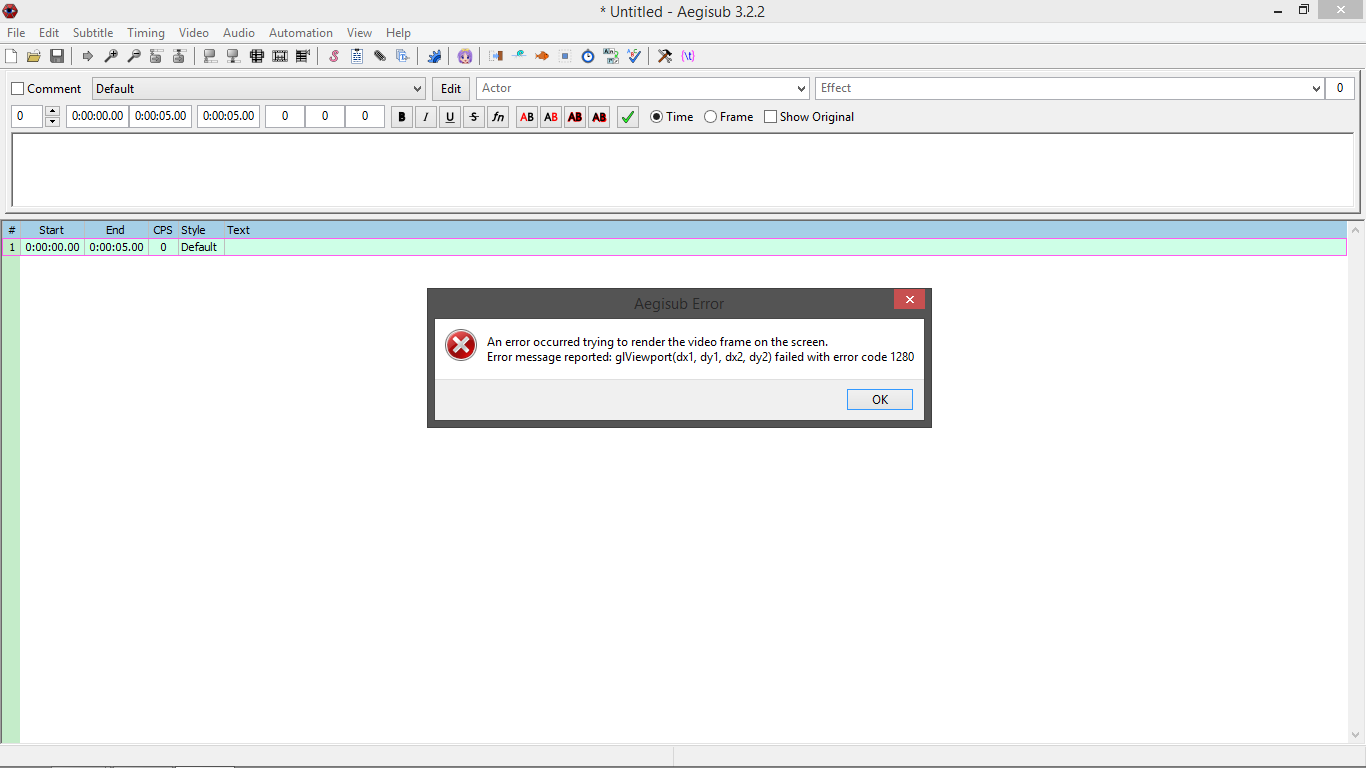Click OK in the Aegisub Error dialog

click(x=880, y=400)
